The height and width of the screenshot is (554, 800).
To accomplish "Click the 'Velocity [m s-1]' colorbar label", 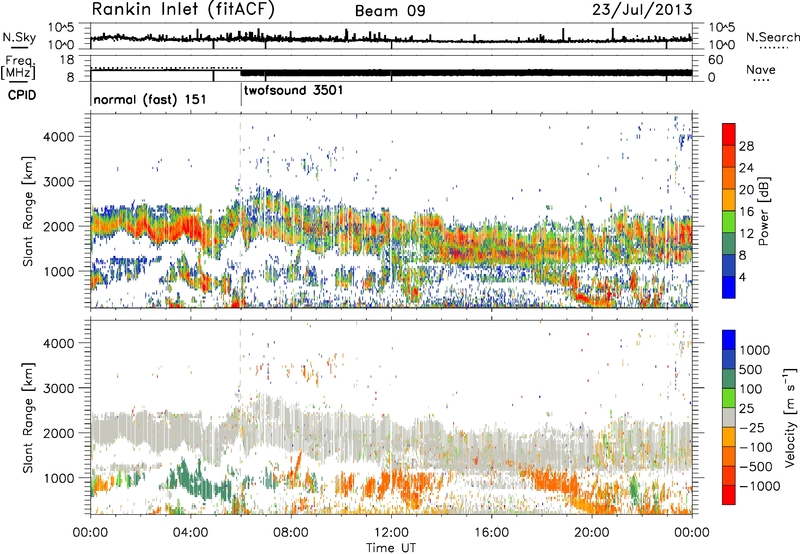I will pyautogui.click(x=790, y=417).
